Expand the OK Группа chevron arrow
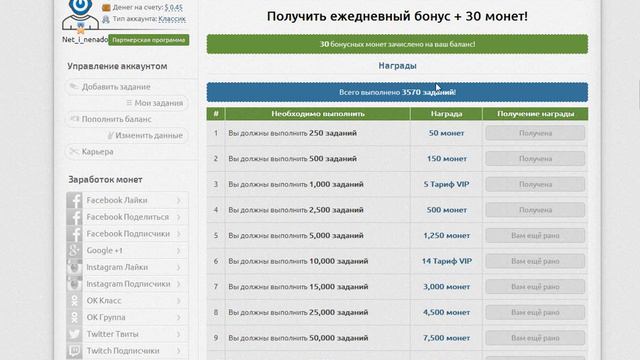Image resolution: width=640 pixels, height=360 pixels. pos(179,318)
